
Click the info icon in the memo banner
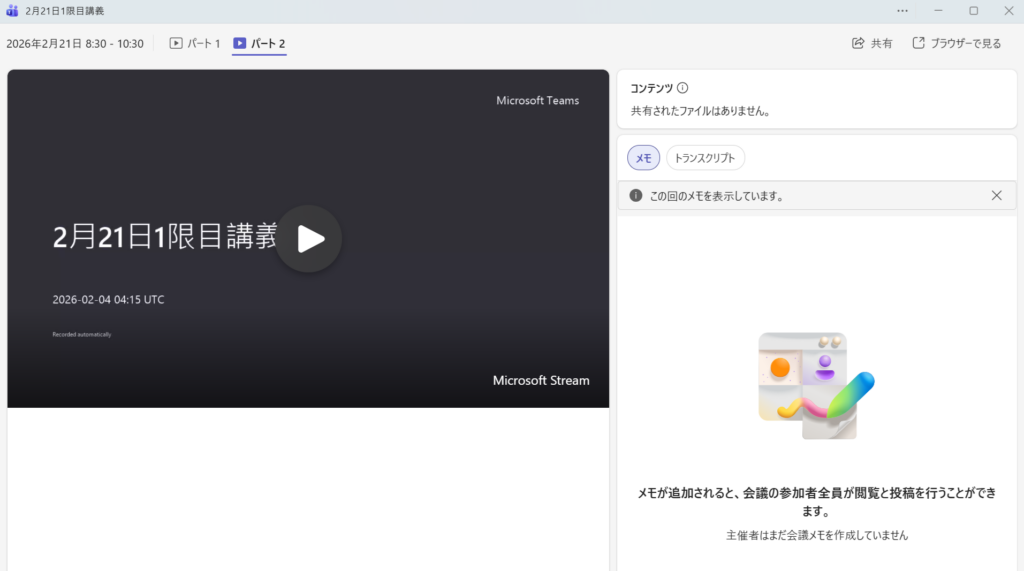[636, 196]
